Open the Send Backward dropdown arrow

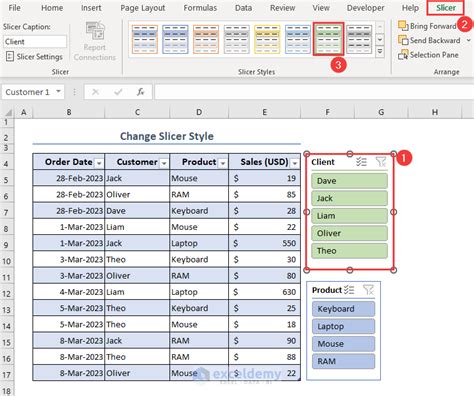coord(469,40)
